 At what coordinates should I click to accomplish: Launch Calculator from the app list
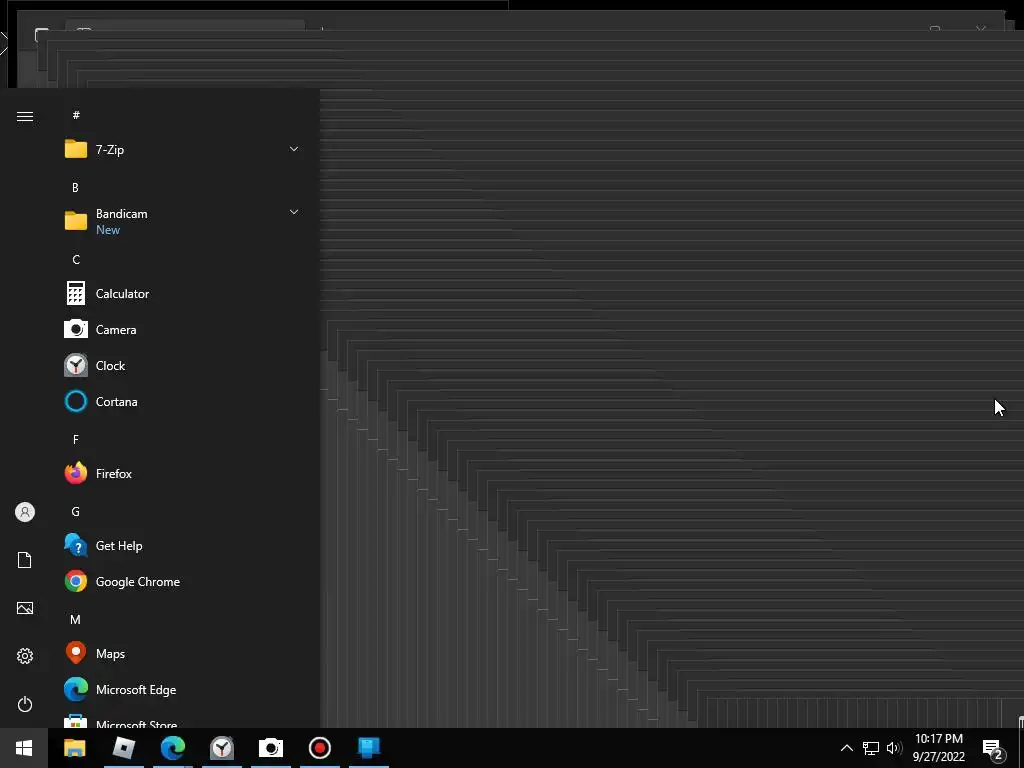[x=182, y=294]
